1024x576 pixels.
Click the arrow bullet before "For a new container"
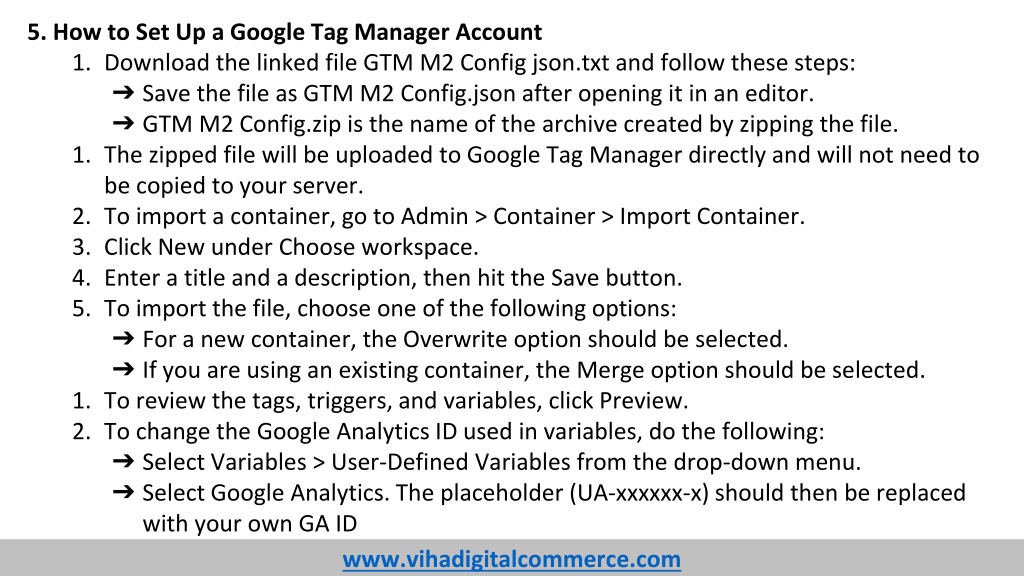[x=123, y=339]
